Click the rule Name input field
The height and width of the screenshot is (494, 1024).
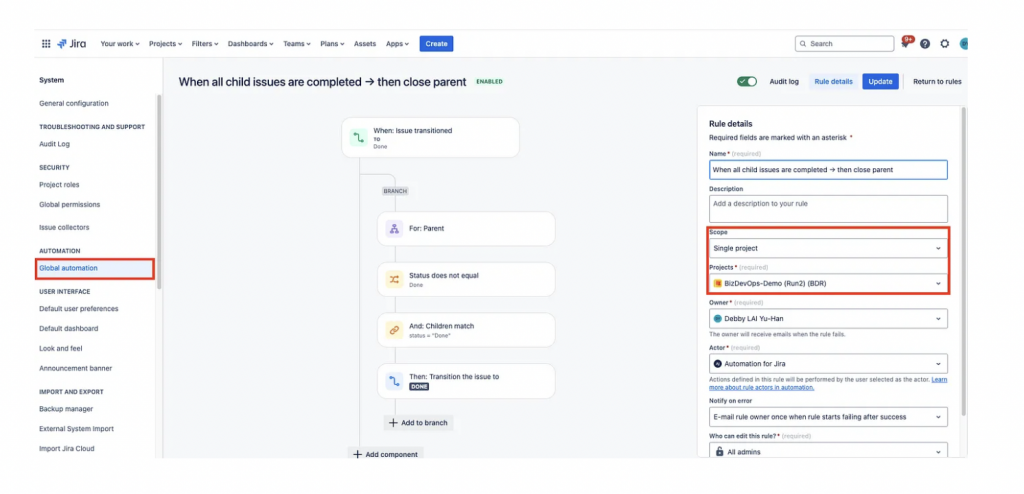[x=828, y=170]
